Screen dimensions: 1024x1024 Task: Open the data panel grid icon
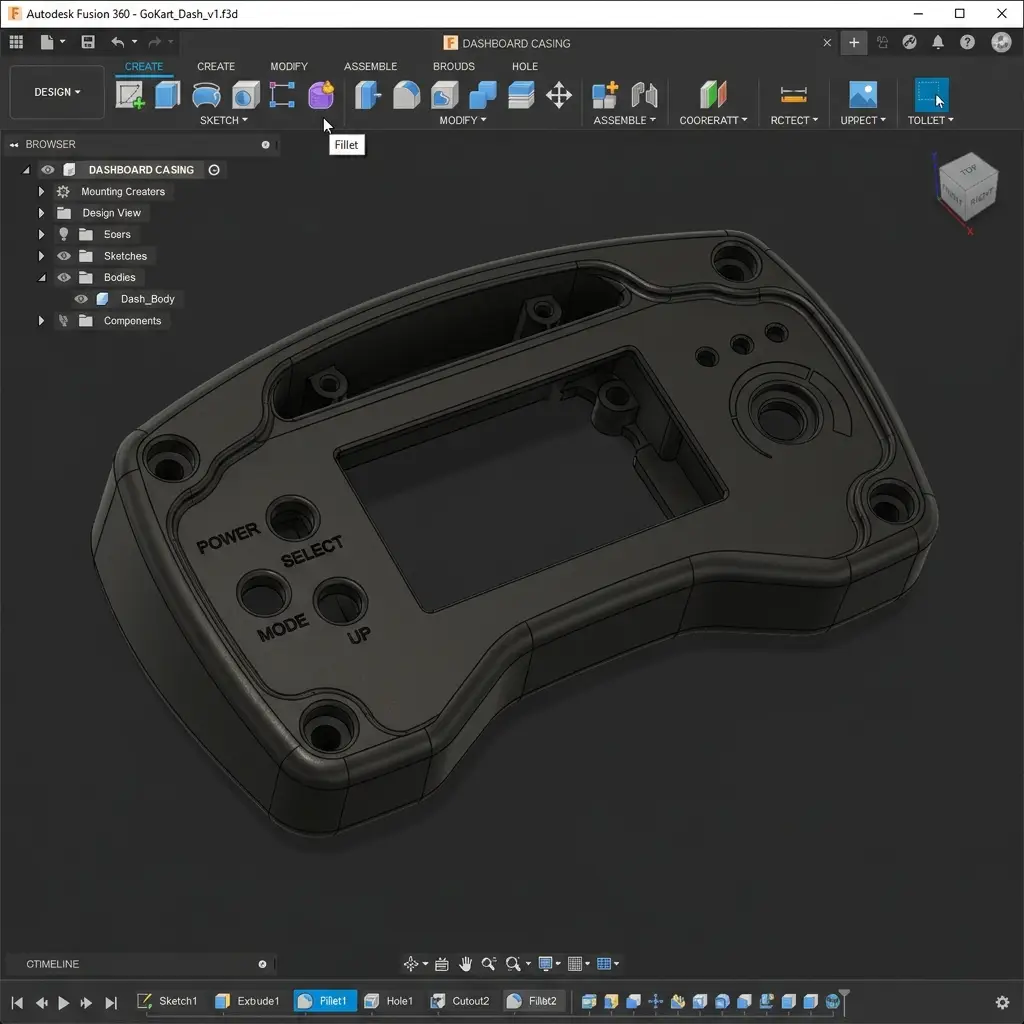coord(16,42)
